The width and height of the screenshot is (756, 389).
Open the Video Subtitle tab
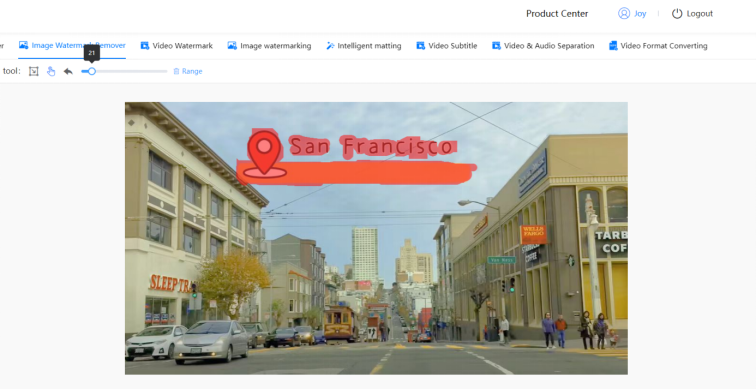(x=446, y=46)
